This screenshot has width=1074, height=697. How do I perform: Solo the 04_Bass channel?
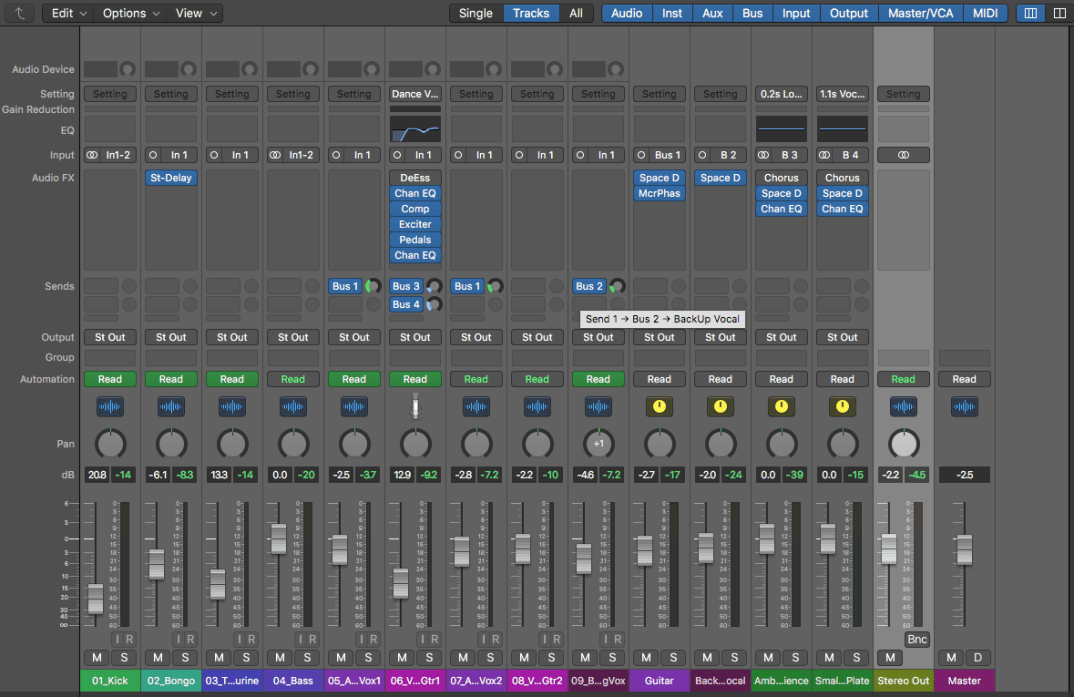click(306, 657)
